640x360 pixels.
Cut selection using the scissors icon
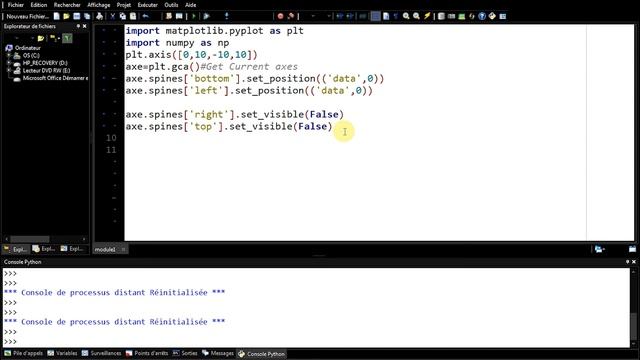113,16
